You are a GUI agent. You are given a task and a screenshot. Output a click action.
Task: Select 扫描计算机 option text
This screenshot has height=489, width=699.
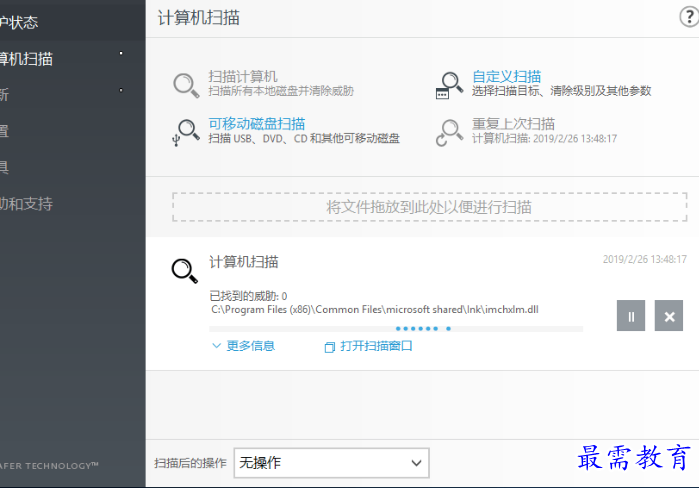point(242,76)
